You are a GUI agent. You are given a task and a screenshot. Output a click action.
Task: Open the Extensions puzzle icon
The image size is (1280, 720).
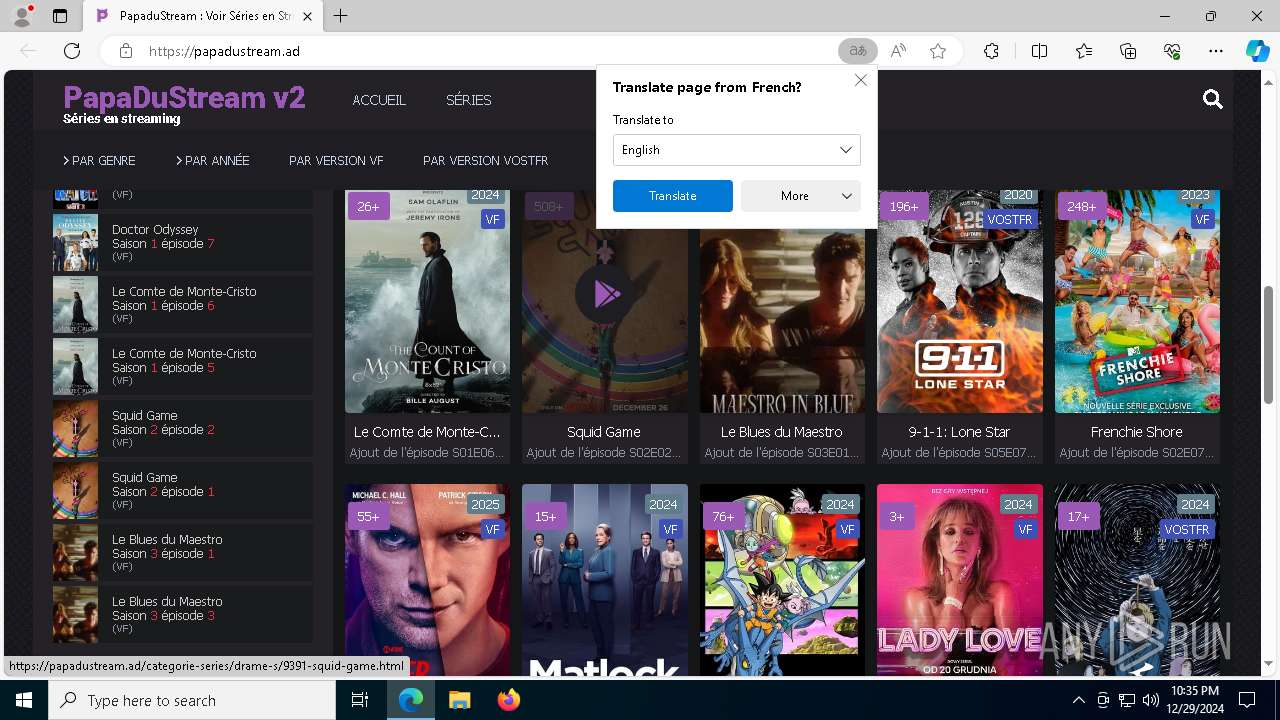[x=991, y=51]
